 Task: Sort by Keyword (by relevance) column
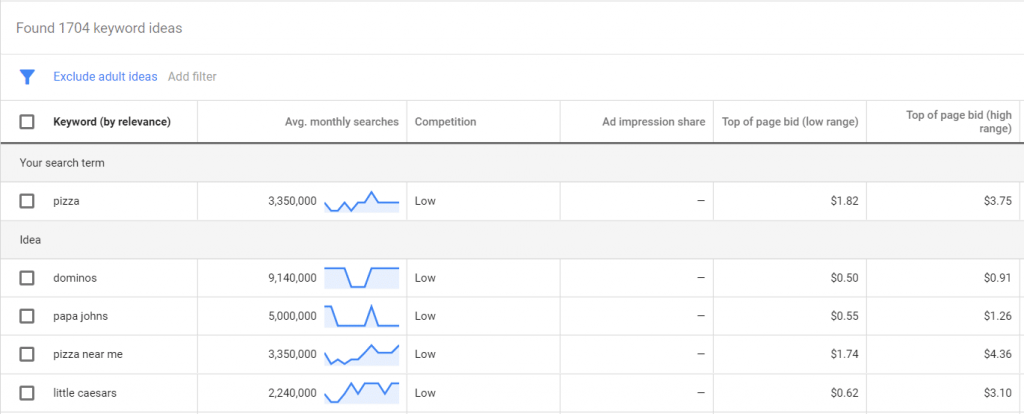point(112,122)
